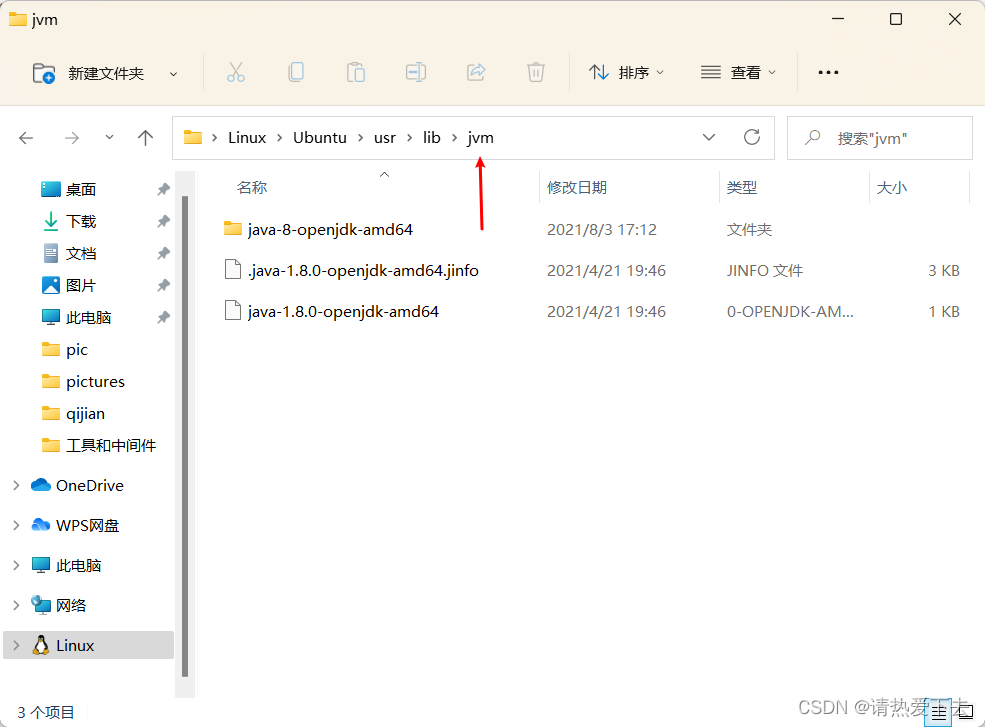
Task: Open the 查看 view dropdown
Action: pos(738,71)
